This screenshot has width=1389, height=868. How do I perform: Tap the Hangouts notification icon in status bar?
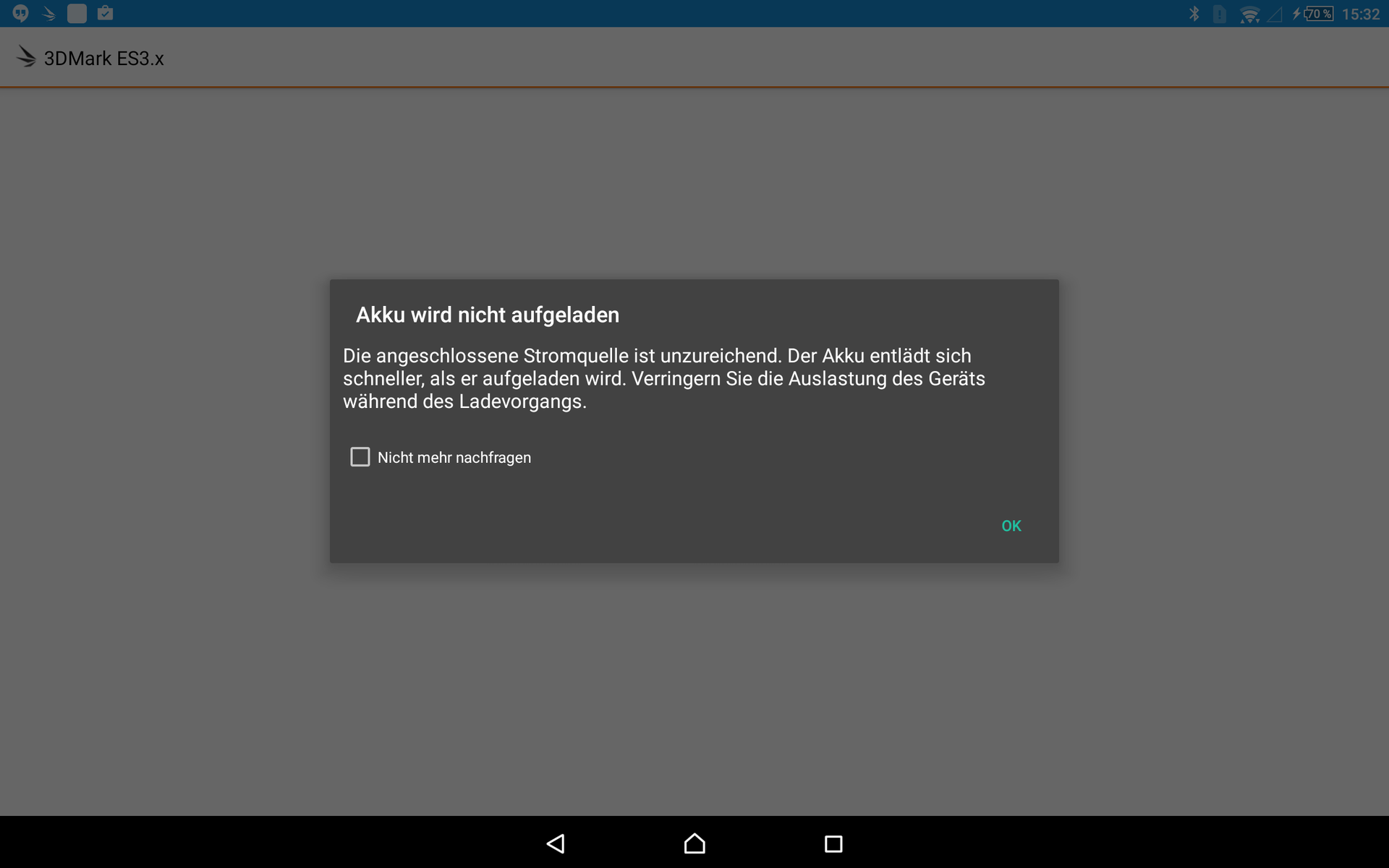[x=20, y=13]
